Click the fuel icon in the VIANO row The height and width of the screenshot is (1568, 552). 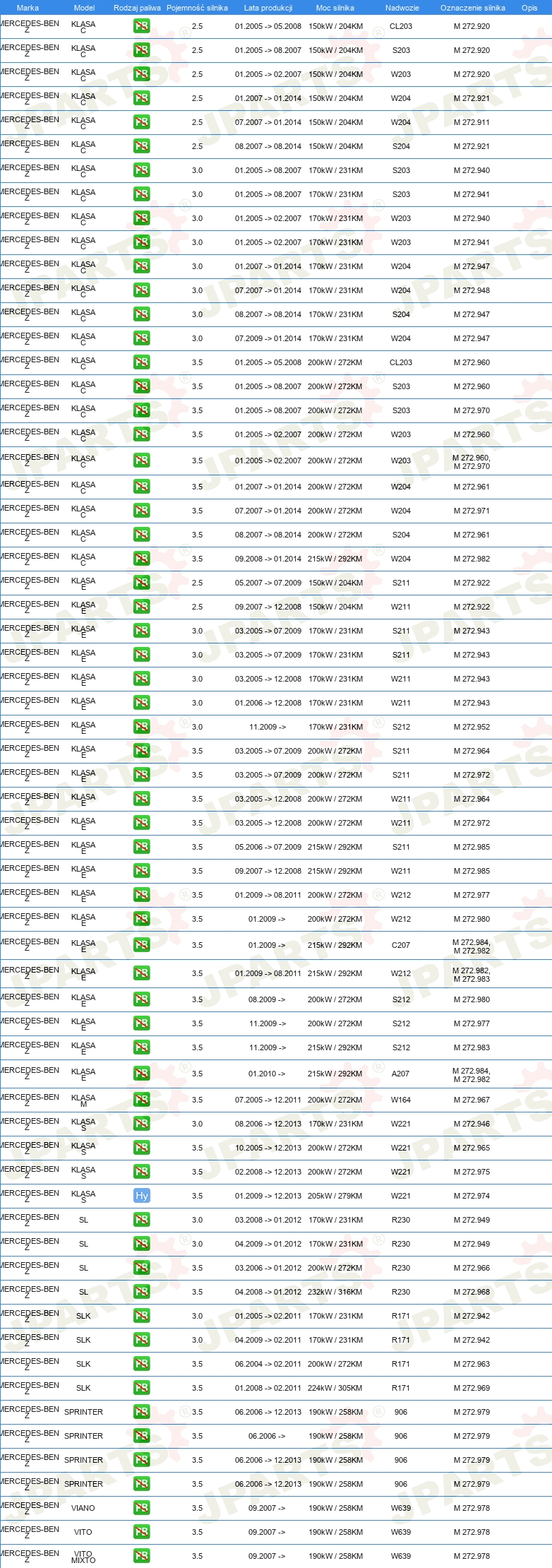(x=141, y=1508)
